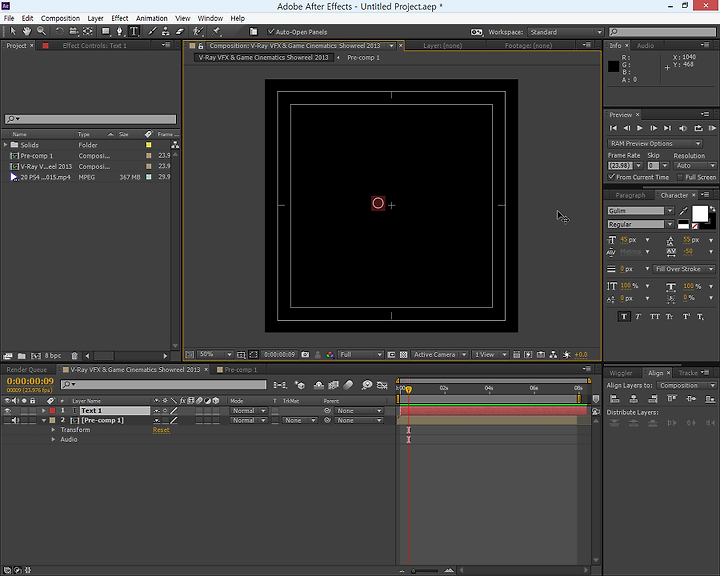Open the RAM Preview Options dropdown

click(x=655, y=143)
